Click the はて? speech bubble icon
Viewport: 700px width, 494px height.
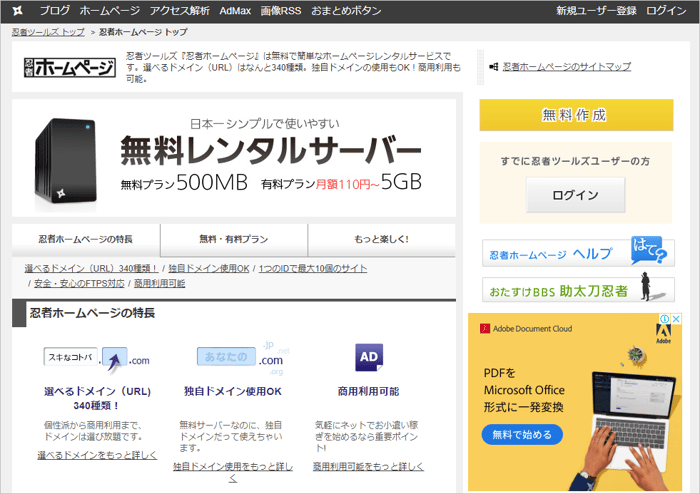(649, 250)
